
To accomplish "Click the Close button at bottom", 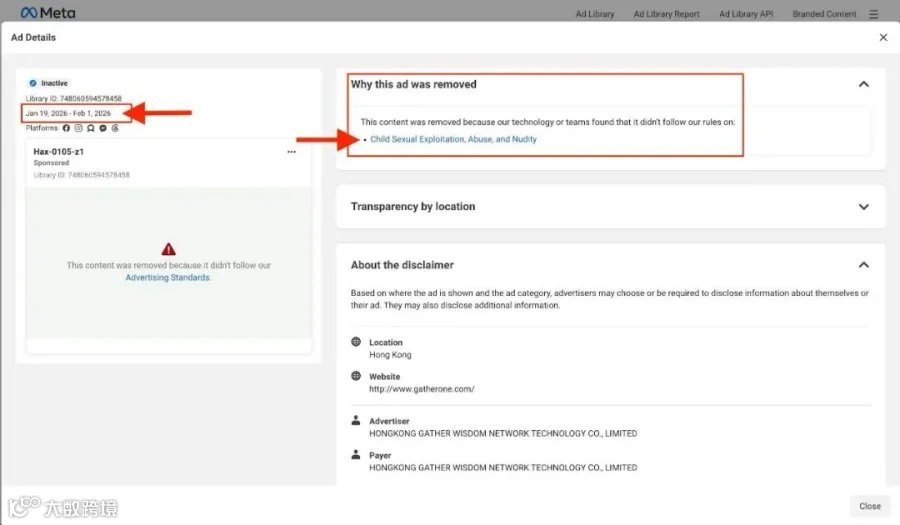I will point(870,506).
